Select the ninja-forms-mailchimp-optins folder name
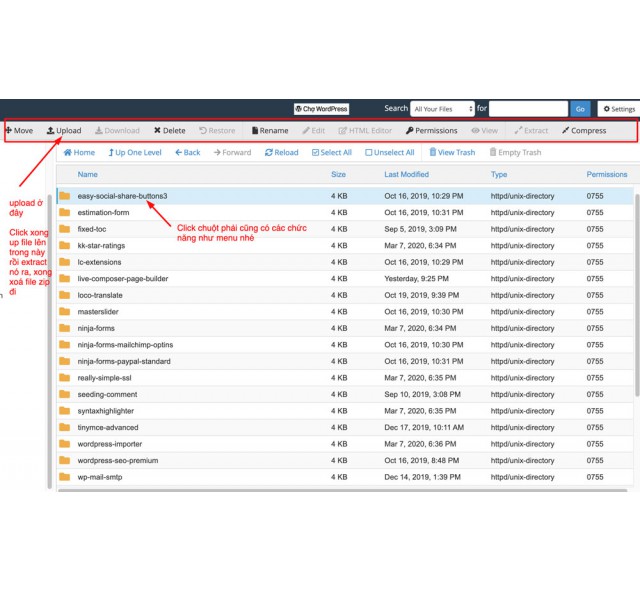640x590 pixels. [125, 345]
